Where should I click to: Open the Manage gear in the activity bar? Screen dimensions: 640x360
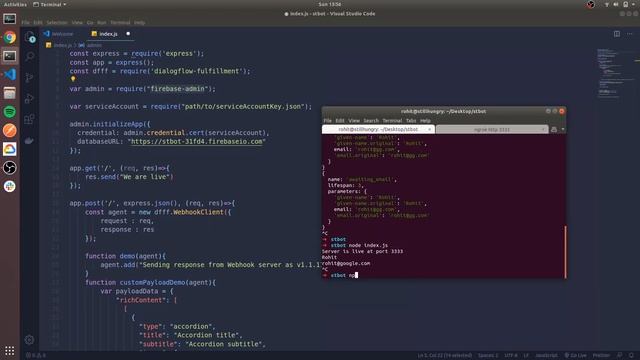pyautogui.click(x=29, y=340)
